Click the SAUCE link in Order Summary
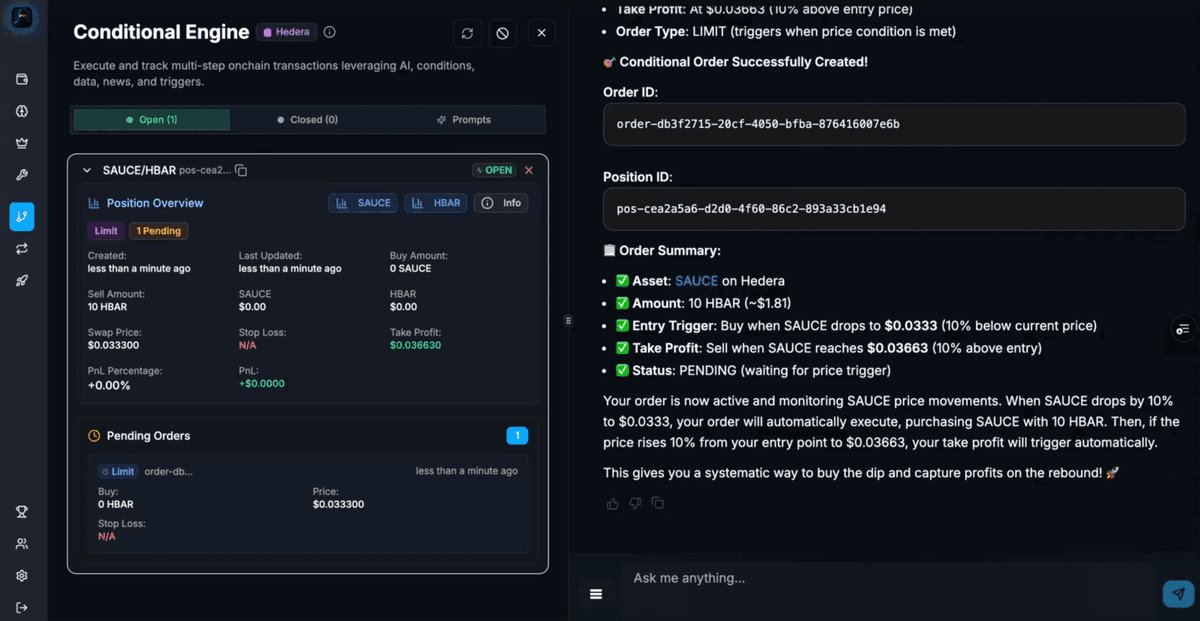The image size is (1200, 621). pos(696,281)
